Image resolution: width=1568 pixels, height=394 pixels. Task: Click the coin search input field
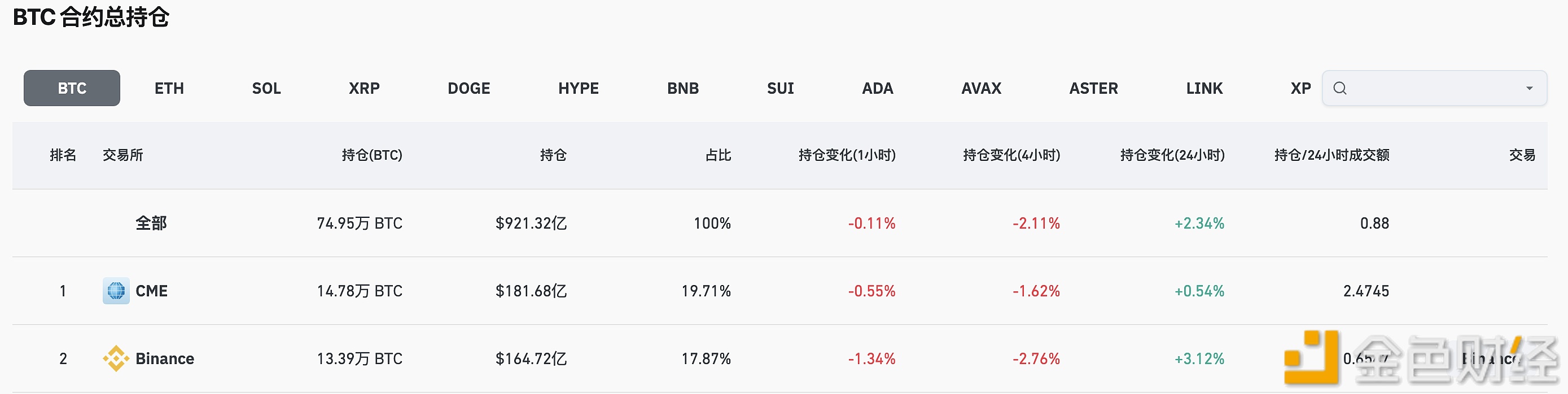coord(1430,88)
